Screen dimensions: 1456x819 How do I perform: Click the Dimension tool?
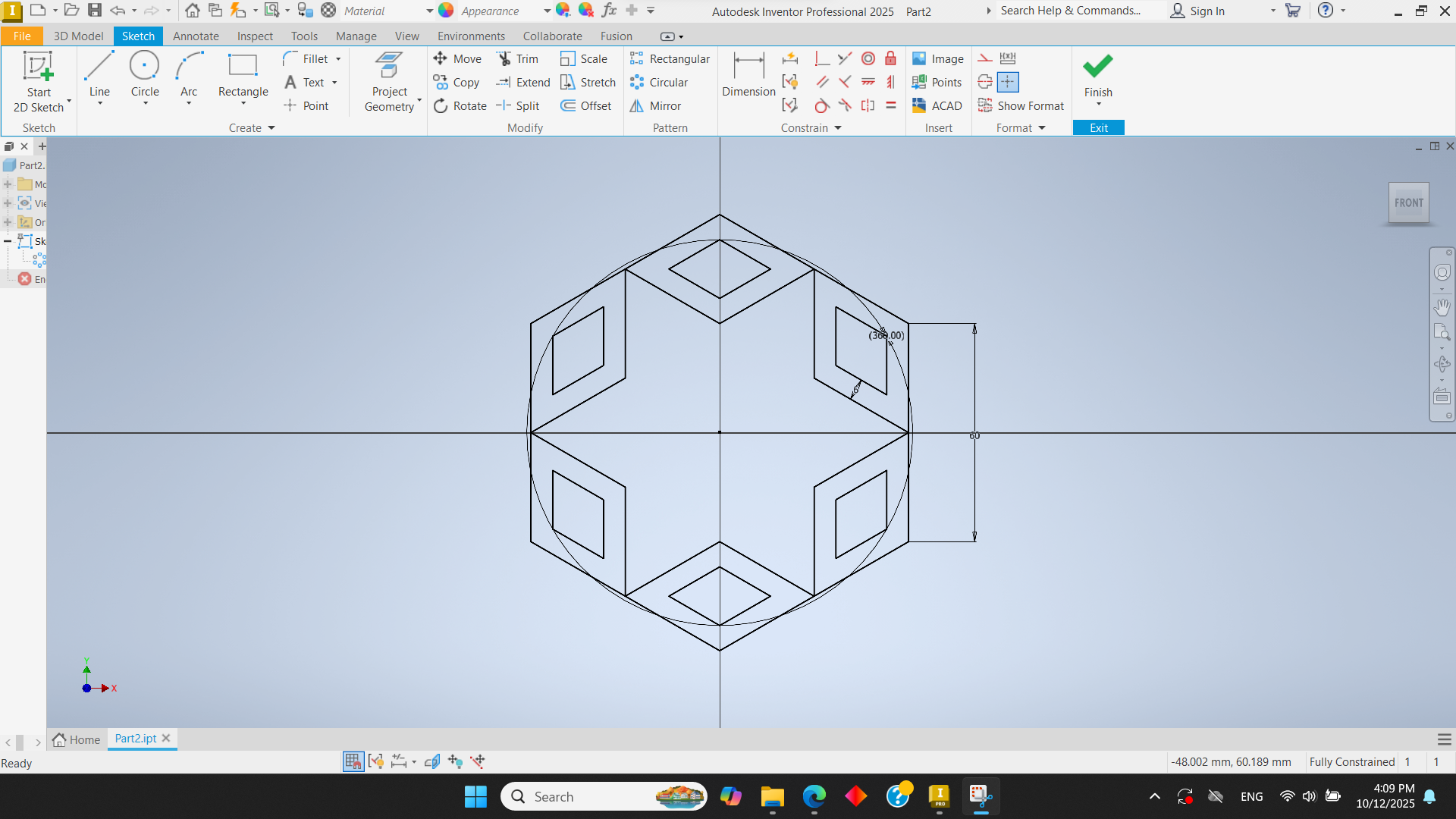748,74
